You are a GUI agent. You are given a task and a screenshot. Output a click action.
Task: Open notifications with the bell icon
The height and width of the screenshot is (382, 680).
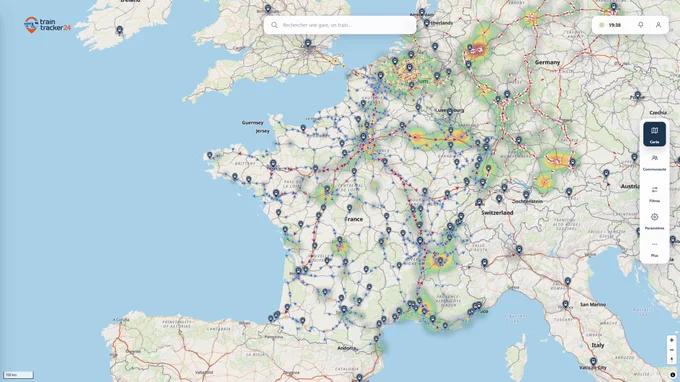tap(641, 25)
